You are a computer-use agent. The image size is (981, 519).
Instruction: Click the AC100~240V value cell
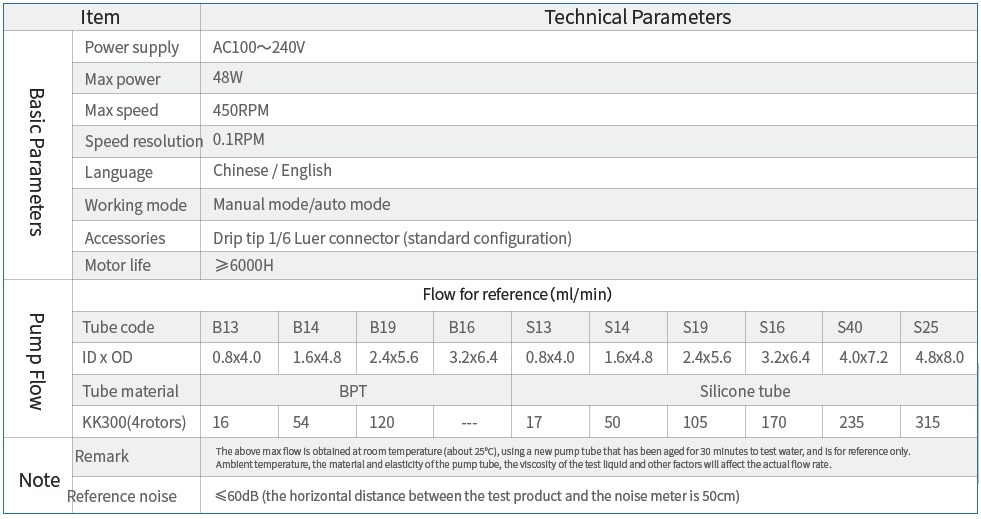(x=258, y=47)
